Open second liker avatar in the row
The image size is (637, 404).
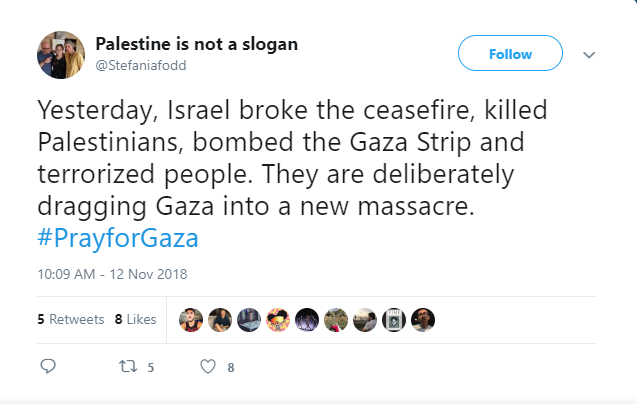(x=220, y=320)
